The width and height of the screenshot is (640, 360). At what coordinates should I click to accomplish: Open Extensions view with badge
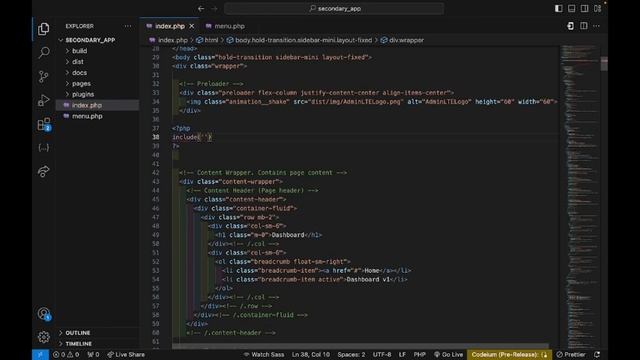tap(44, 124)
